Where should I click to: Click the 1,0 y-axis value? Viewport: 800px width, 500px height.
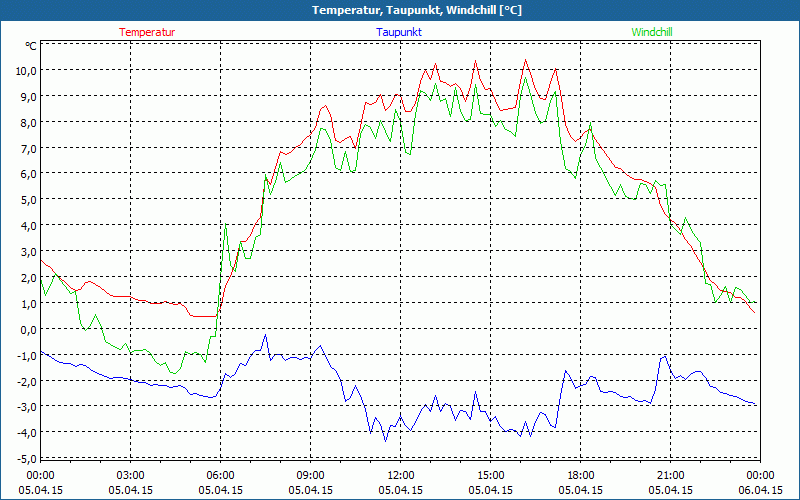tap(28, 304)
